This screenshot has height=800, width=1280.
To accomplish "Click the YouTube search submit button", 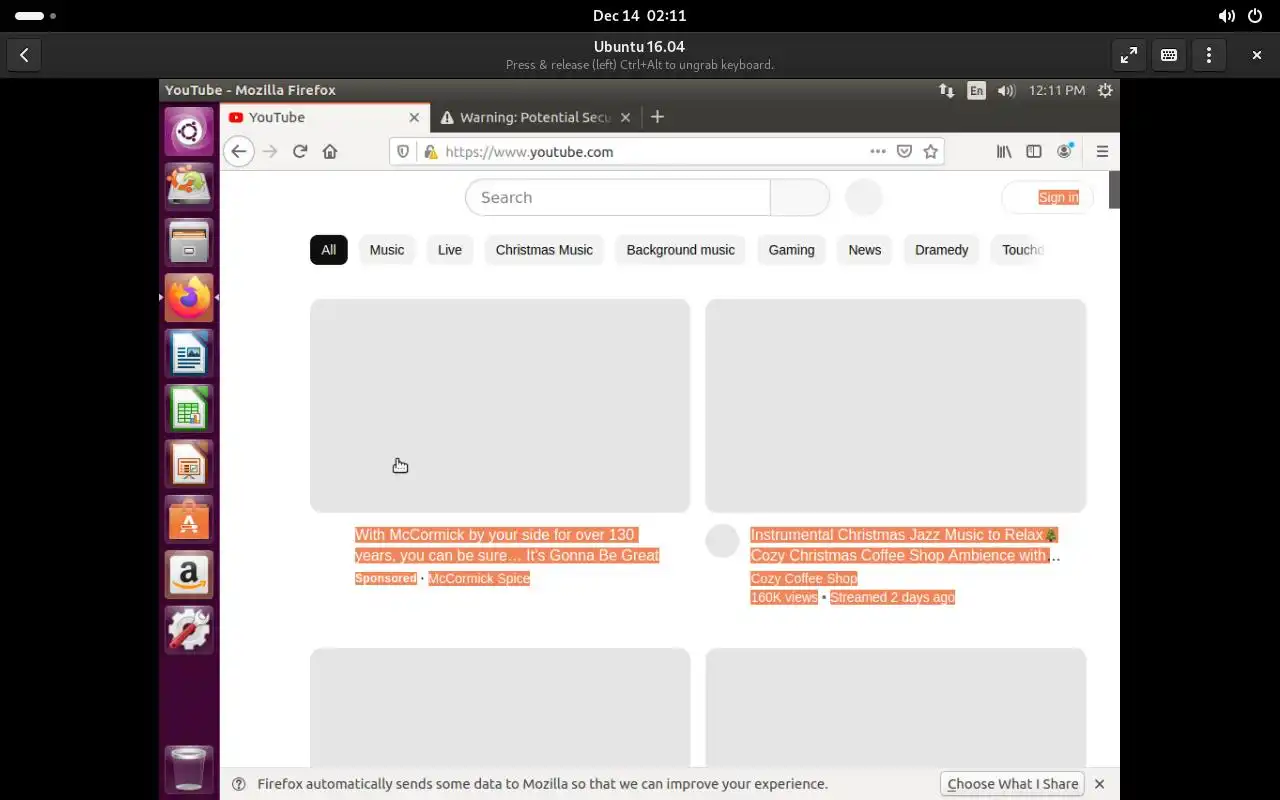I will click(x=800, y=198).
